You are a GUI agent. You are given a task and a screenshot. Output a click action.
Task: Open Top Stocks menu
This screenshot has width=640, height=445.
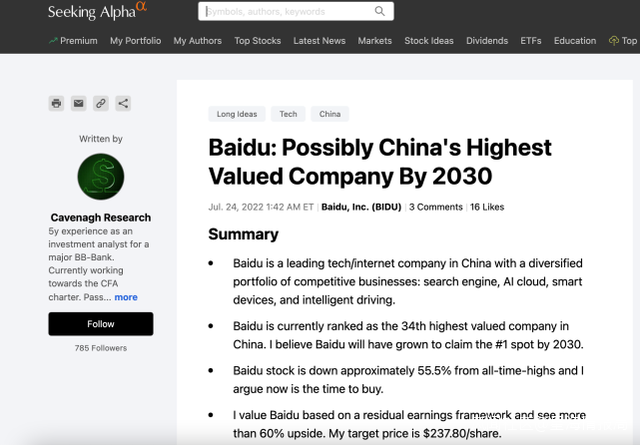[x=258, y=41]
